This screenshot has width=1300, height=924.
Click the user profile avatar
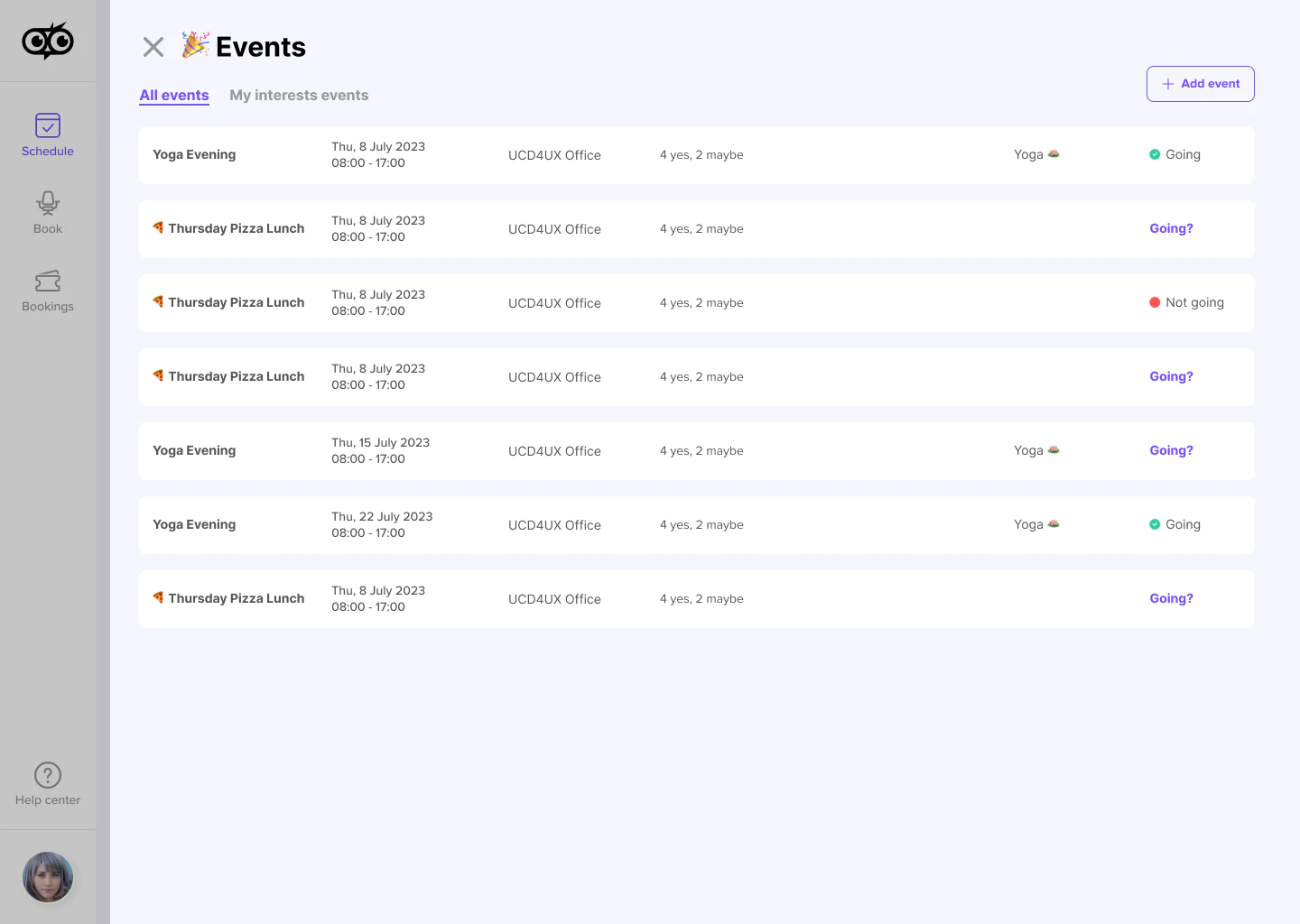[48, 877]
